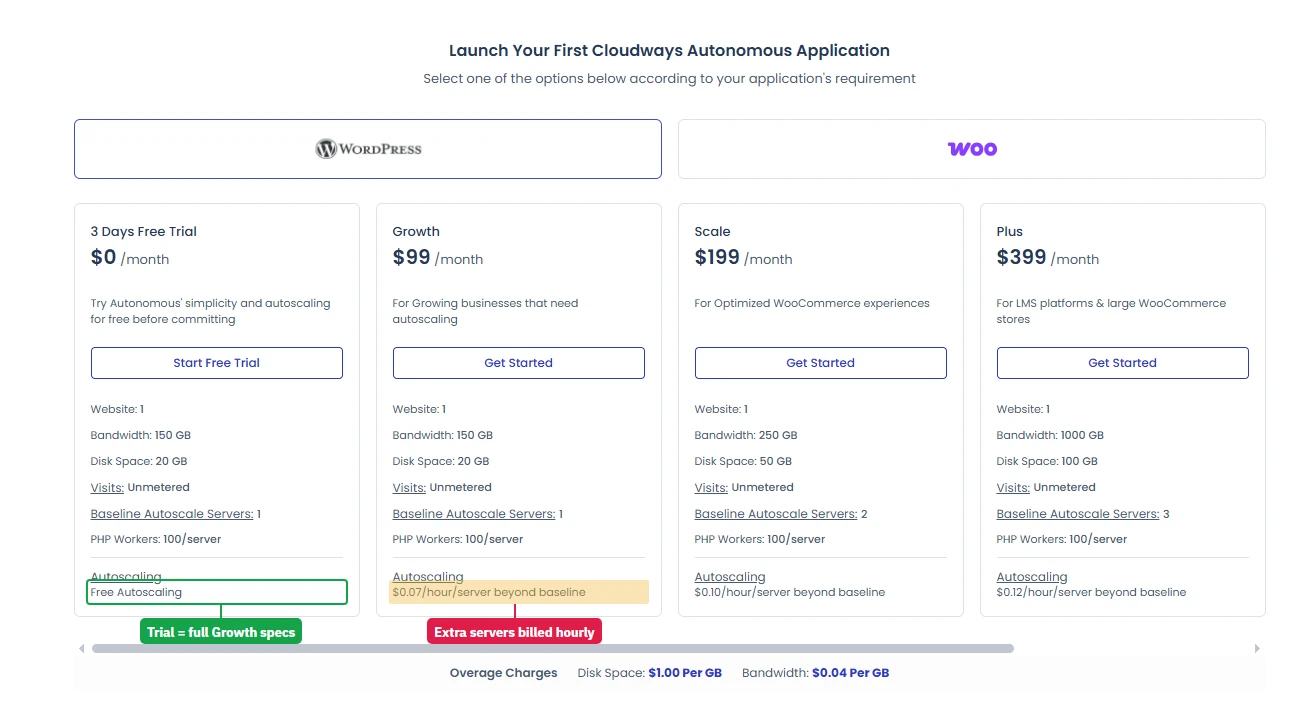The image size is (1295, 705).
Task: Click the '$0.12/hour/server beyond baseline' text
Action: click(1092, 592)
